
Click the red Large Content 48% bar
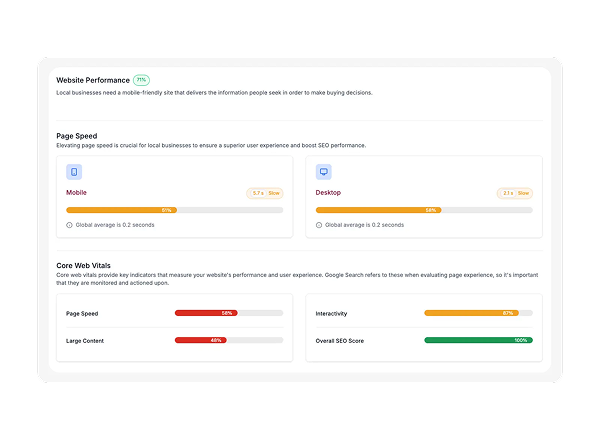click(x=200, y=340)
